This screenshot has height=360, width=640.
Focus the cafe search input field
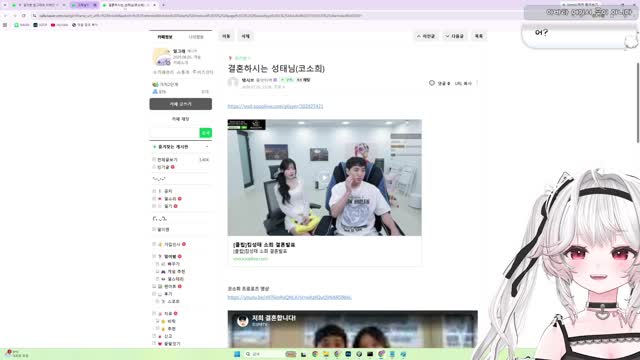[x=174, y=133]
